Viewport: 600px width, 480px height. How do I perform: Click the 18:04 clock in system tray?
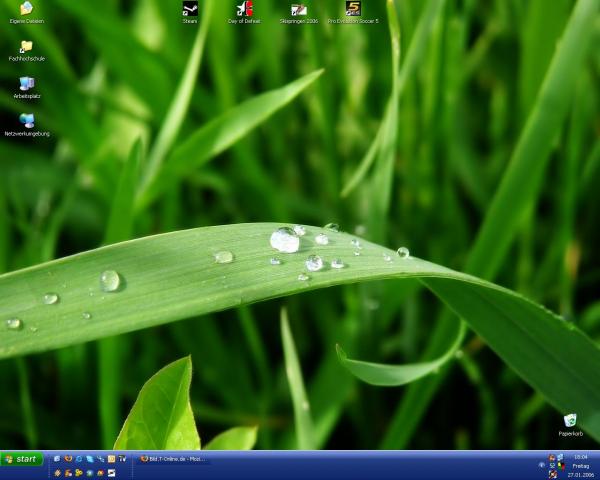tap(580, 457)
